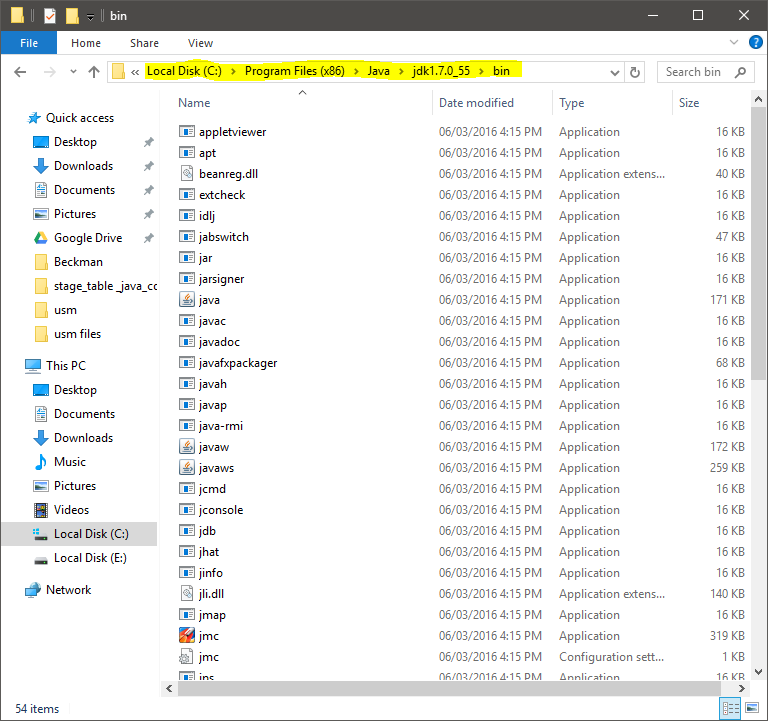Expand the ribbon with chevron
The width and height of the screenshot is (768, 721).
tap(734, 43)
